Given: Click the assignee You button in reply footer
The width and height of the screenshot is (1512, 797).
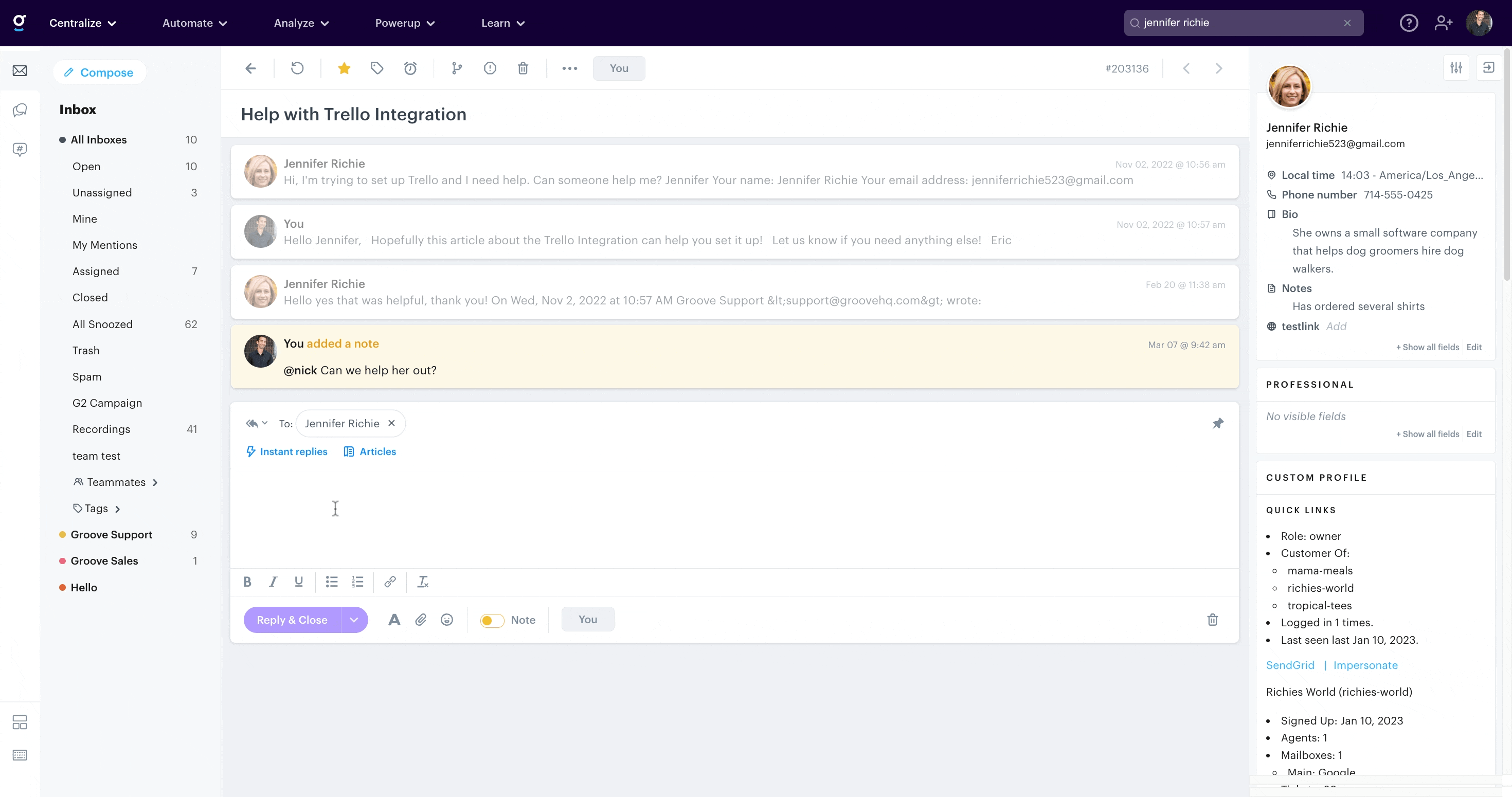Looking at the screenshot, I should (x=587, y=619).
